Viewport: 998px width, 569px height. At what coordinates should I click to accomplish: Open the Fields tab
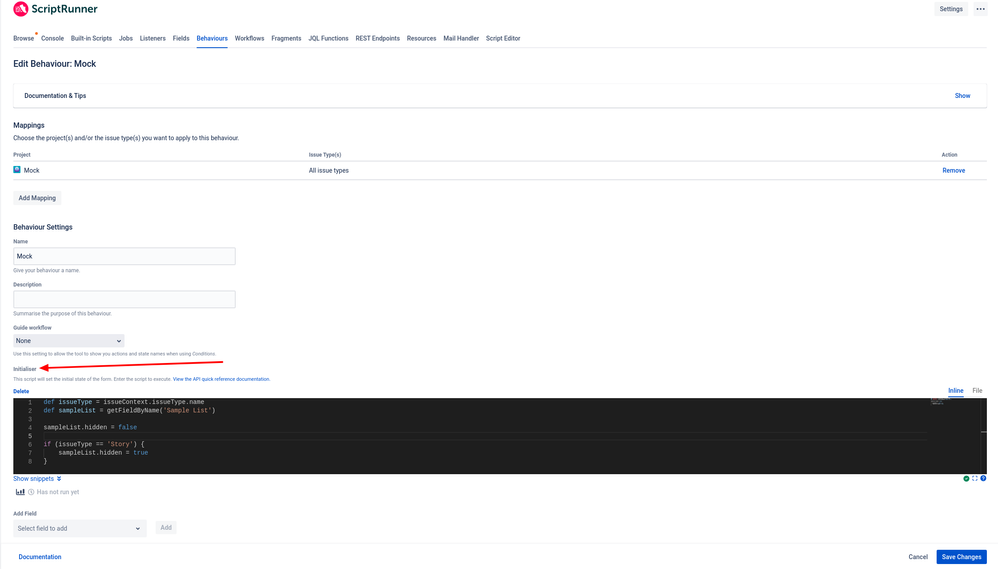(181, 38)
